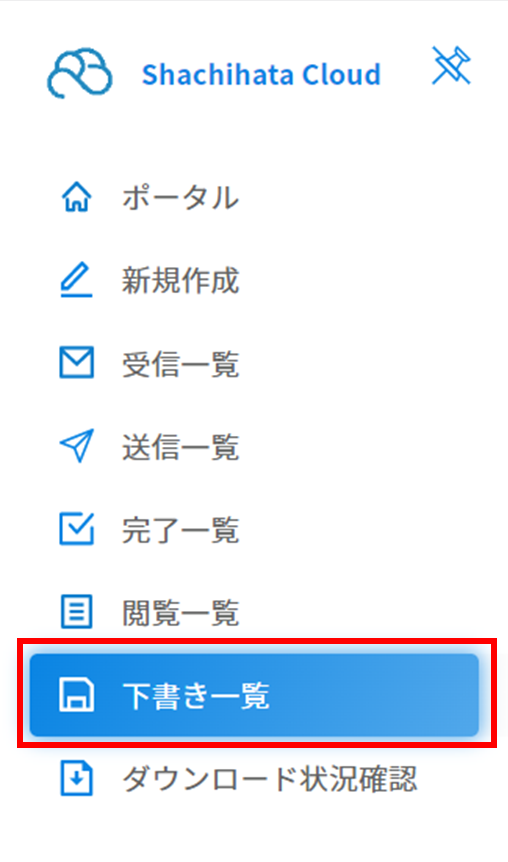Open the 閲覧一覧 viewing list
This screenshot has height=862, width=508.
click(x=180, y=612)
